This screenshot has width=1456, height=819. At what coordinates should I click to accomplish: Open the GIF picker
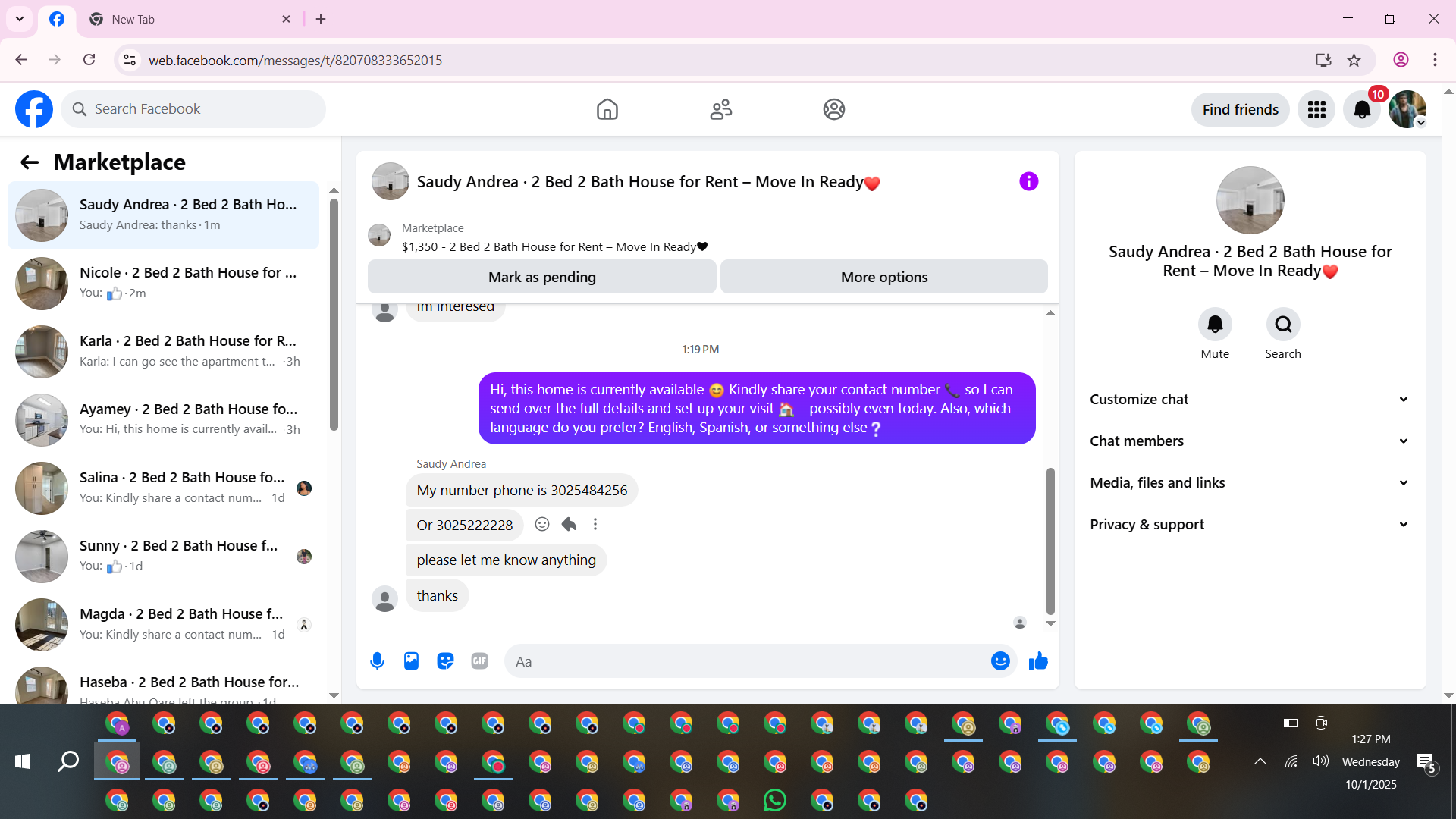tap(479, 661)
